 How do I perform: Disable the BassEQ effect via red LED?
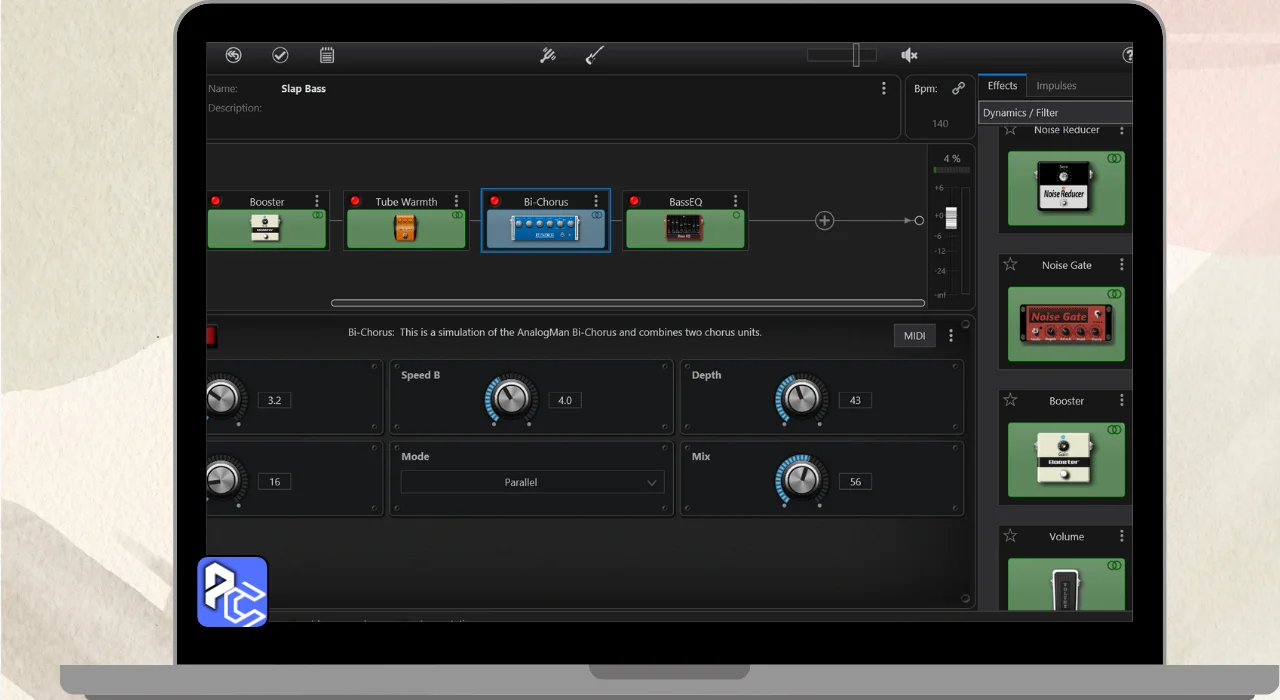point(634,201)
